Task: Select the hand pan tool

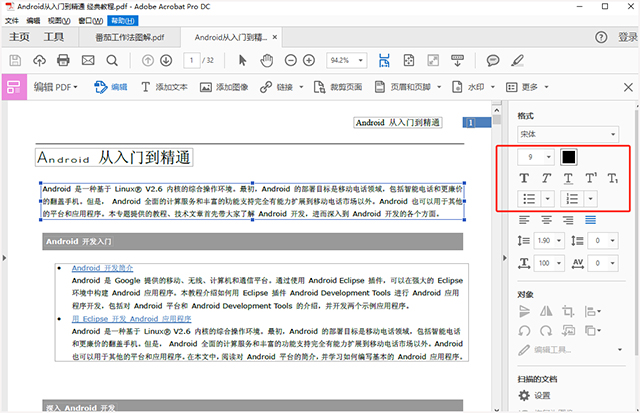Action: pos(266,60)
